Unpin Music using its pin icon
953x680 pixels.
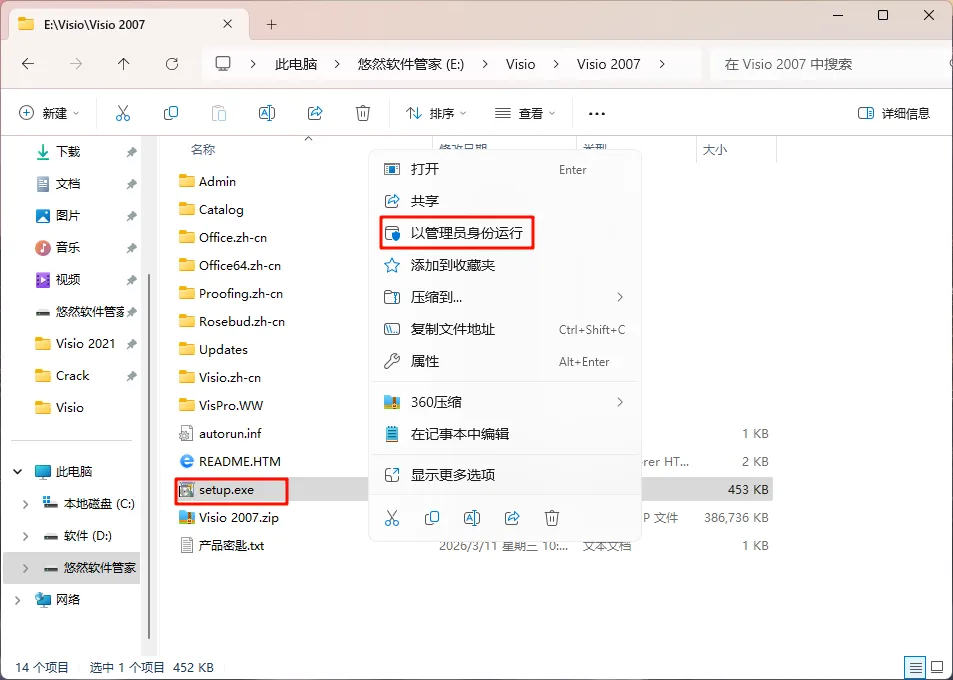(131, 247)
